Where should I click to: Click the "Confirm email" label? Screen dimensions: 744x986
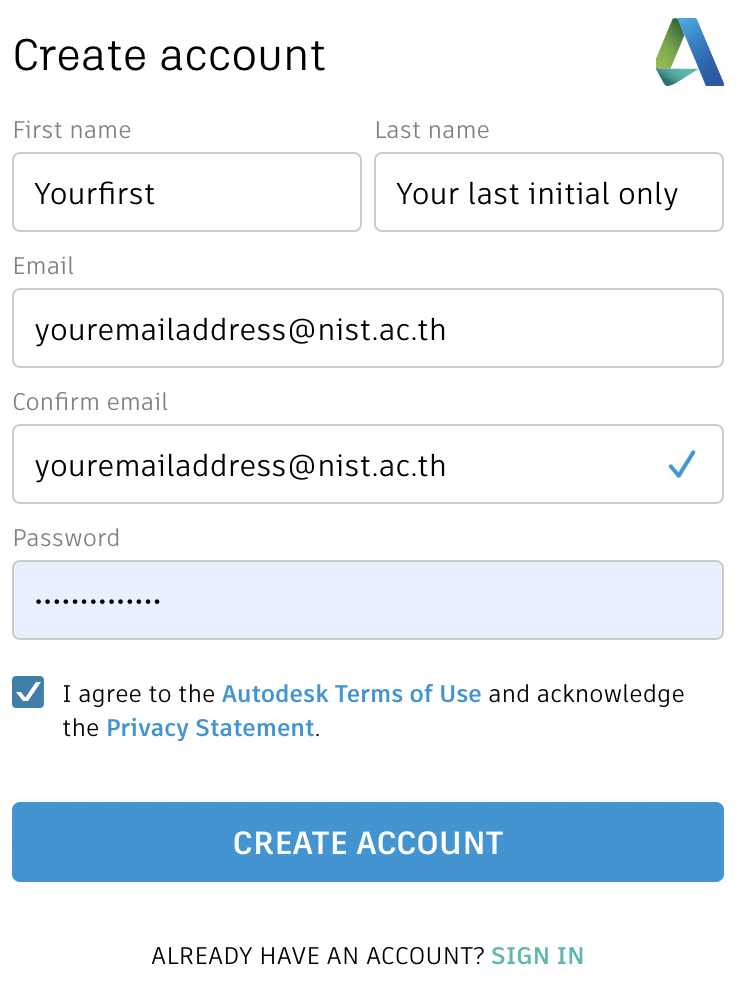coord(90,402)
